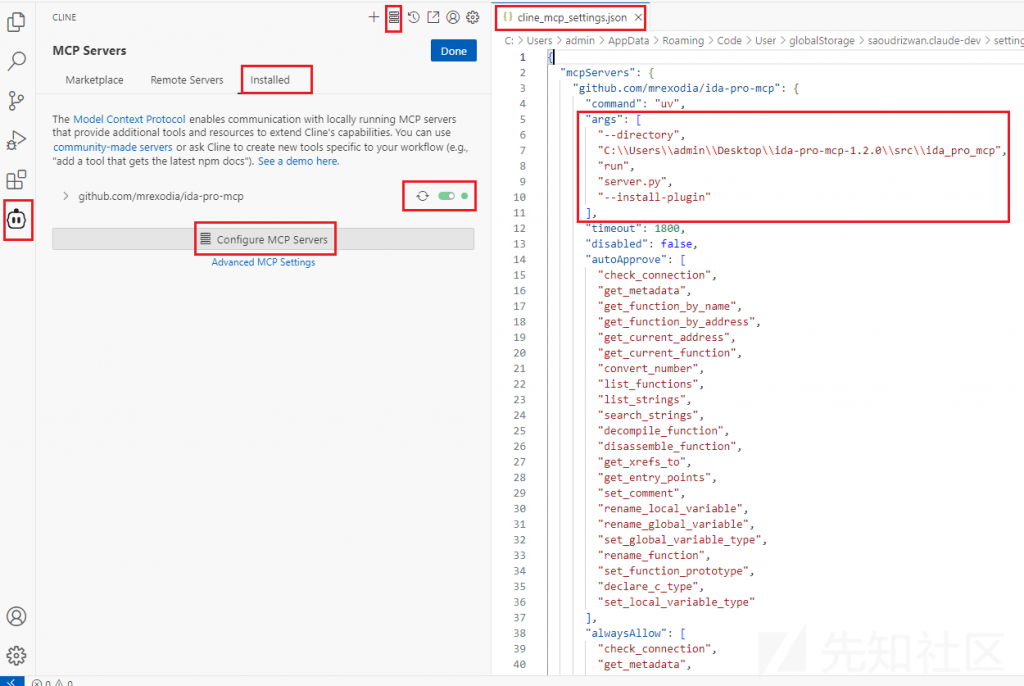Click "get_current_address" on line 19

coord(663,337)
